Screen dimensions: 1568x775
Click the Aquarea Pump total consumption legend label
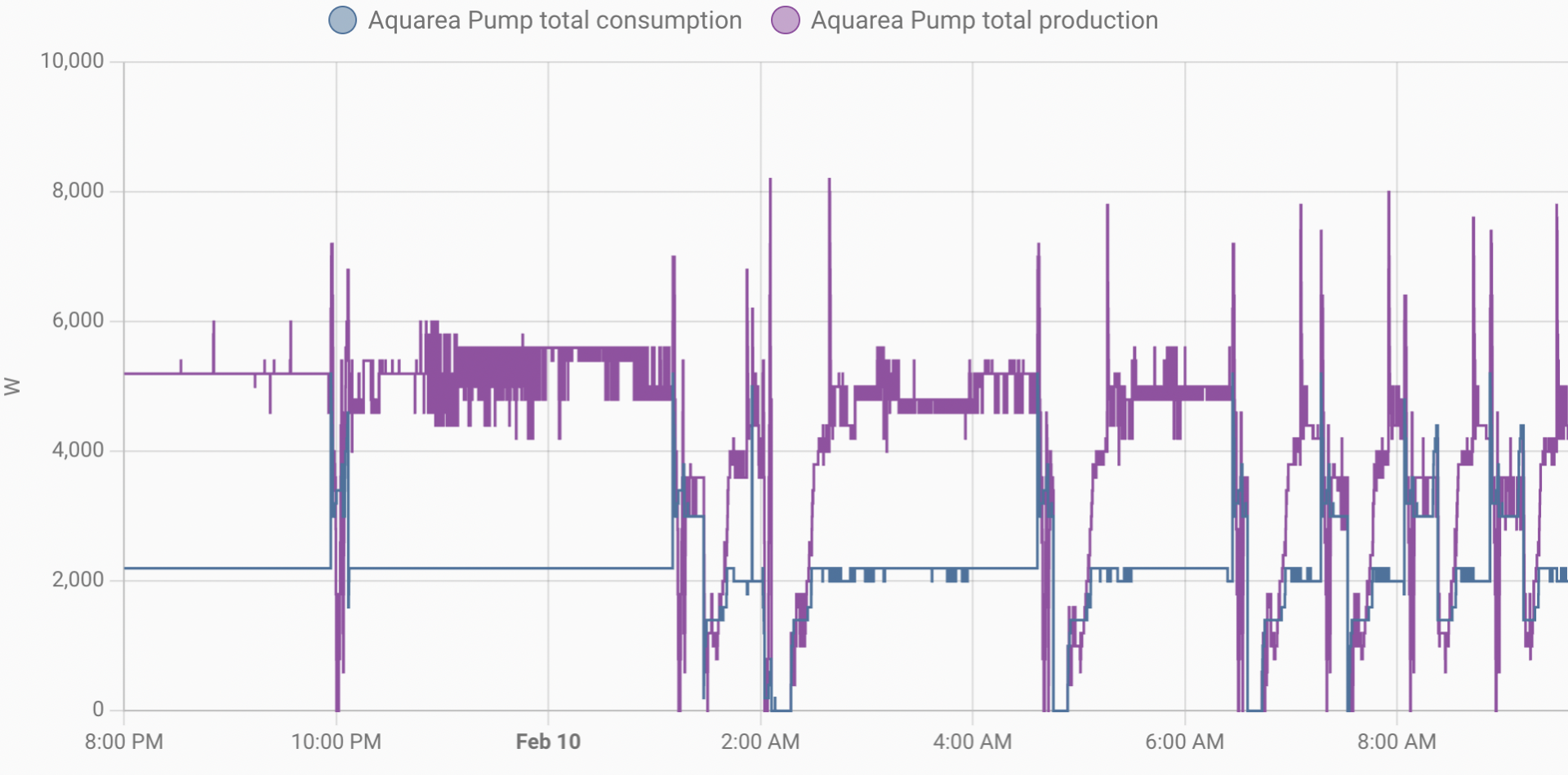555,20
